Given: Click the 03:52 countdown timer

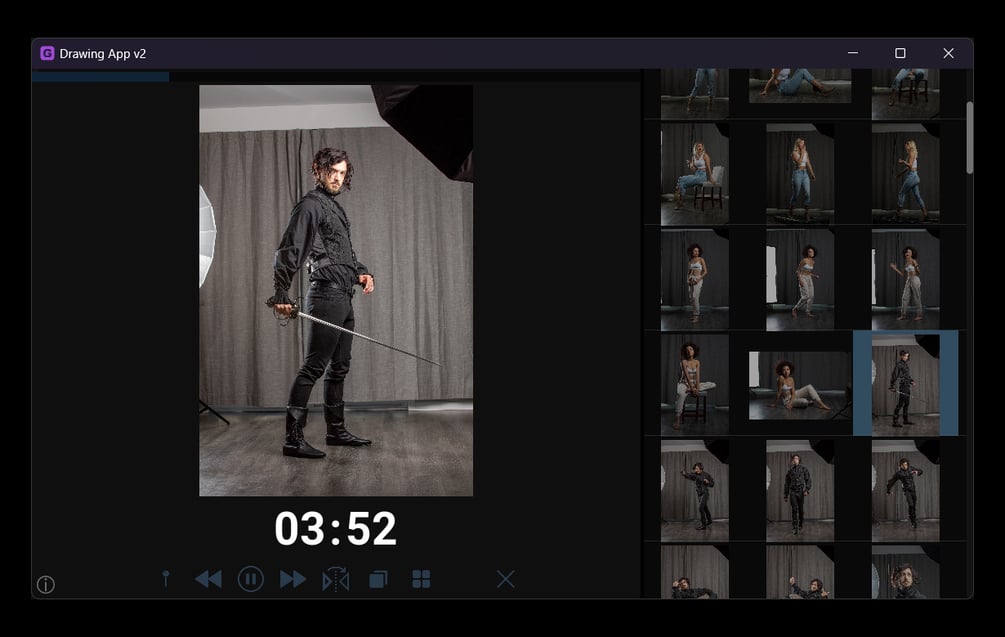Looking at the screenshot, I should click(x=335, y=529).
